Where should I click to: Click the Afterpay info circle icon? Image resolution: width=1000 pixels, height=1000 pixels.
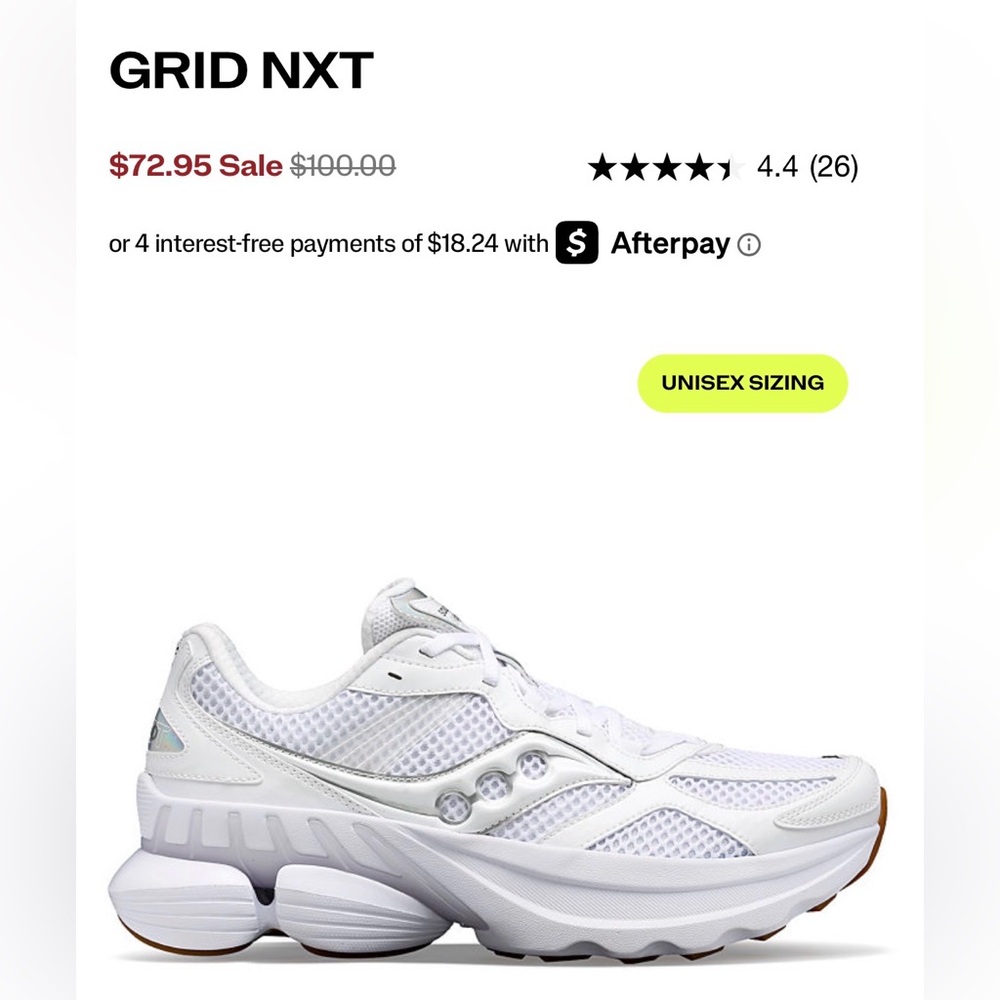click(749, 245)
